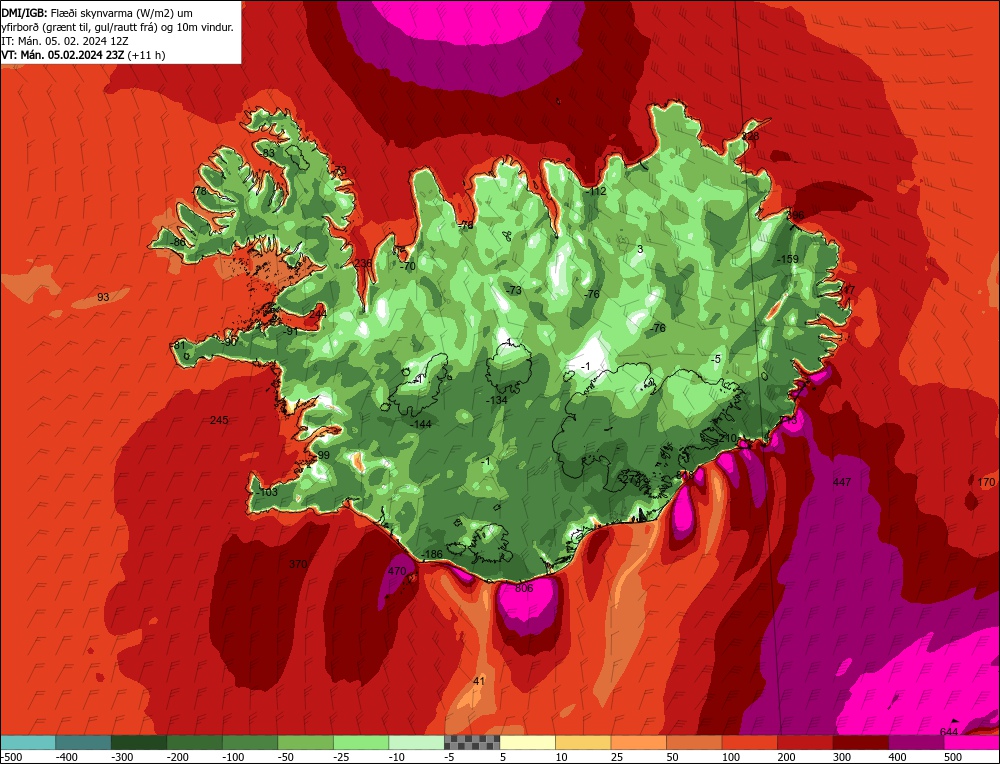
Task: Pick the pale yellow legend swatch between 5 and 10
Action: click(x=527, y=742)
